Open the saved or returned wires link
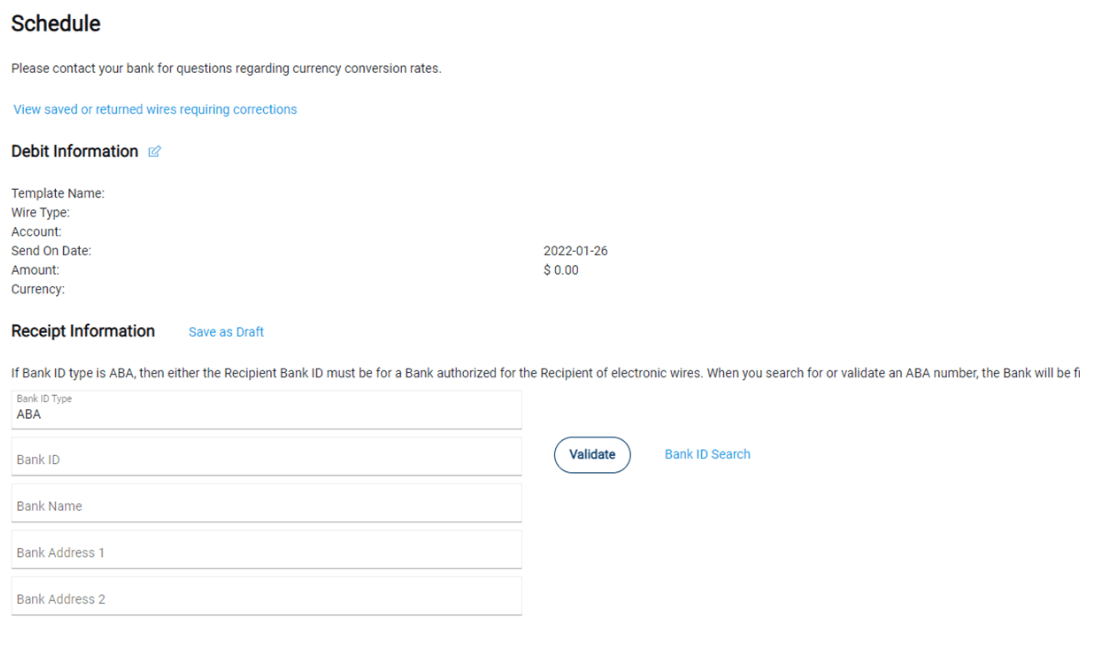 click(155, 109)
